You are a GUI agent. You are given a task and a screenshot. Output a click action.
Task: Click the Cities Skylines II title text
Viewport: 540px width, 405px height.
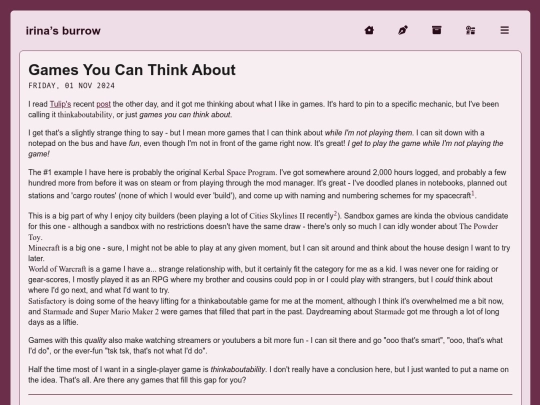277,216
